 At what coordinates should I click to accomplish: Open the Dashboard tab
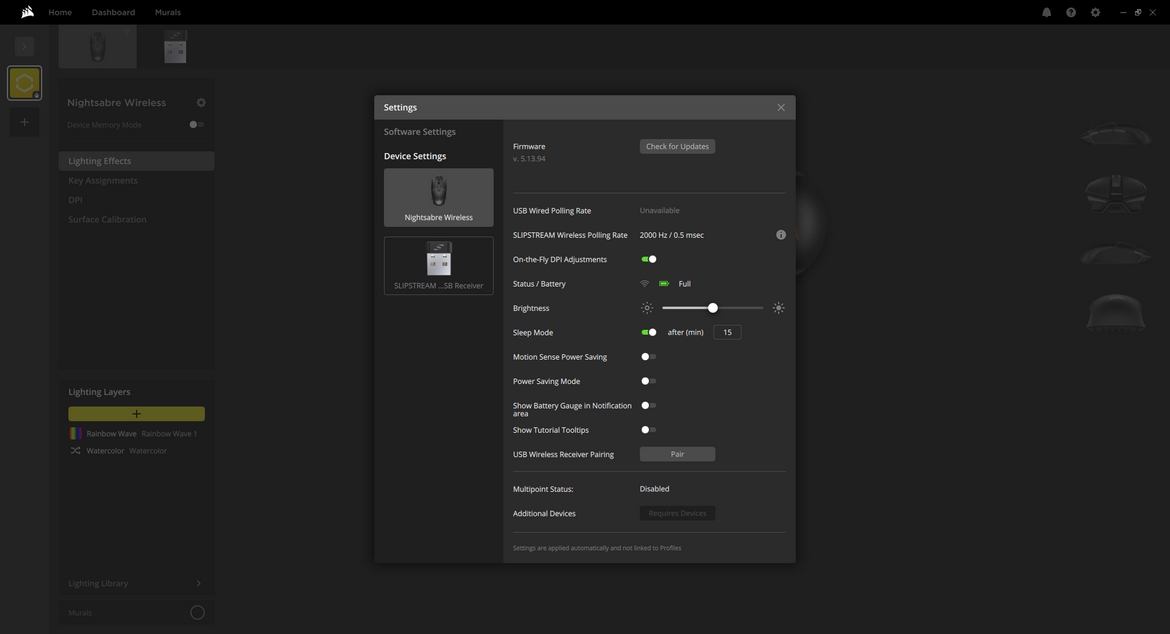click(113, 12)
